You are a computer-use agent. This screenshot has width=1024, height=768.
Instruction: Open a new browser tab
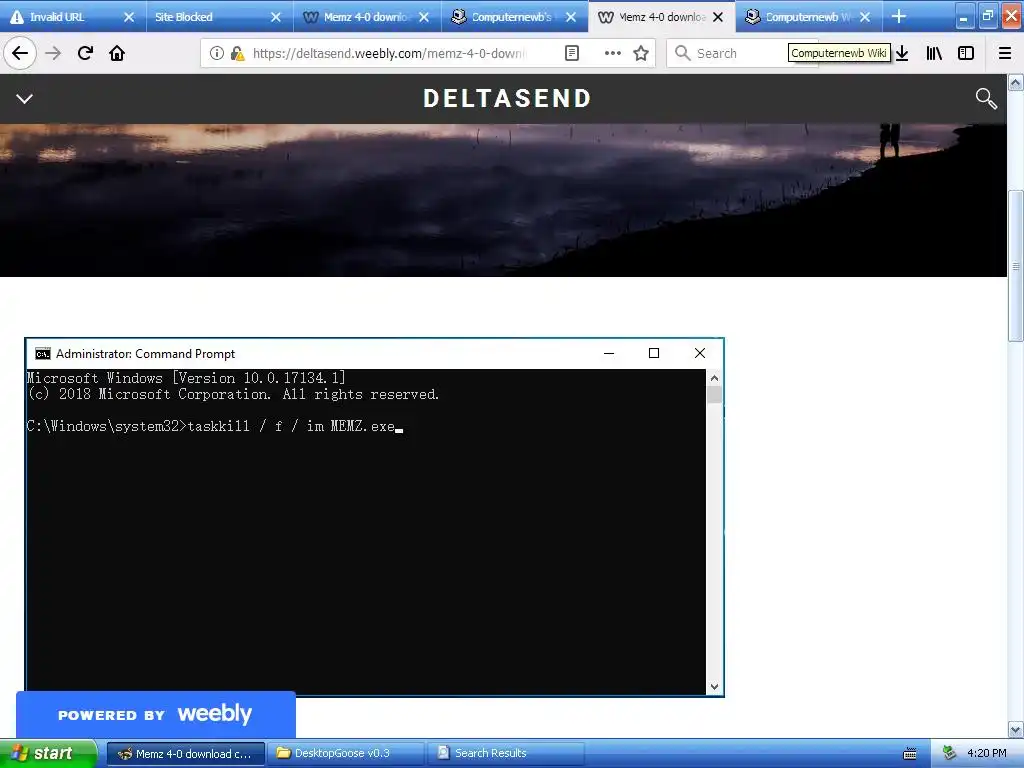coord(899,16)
